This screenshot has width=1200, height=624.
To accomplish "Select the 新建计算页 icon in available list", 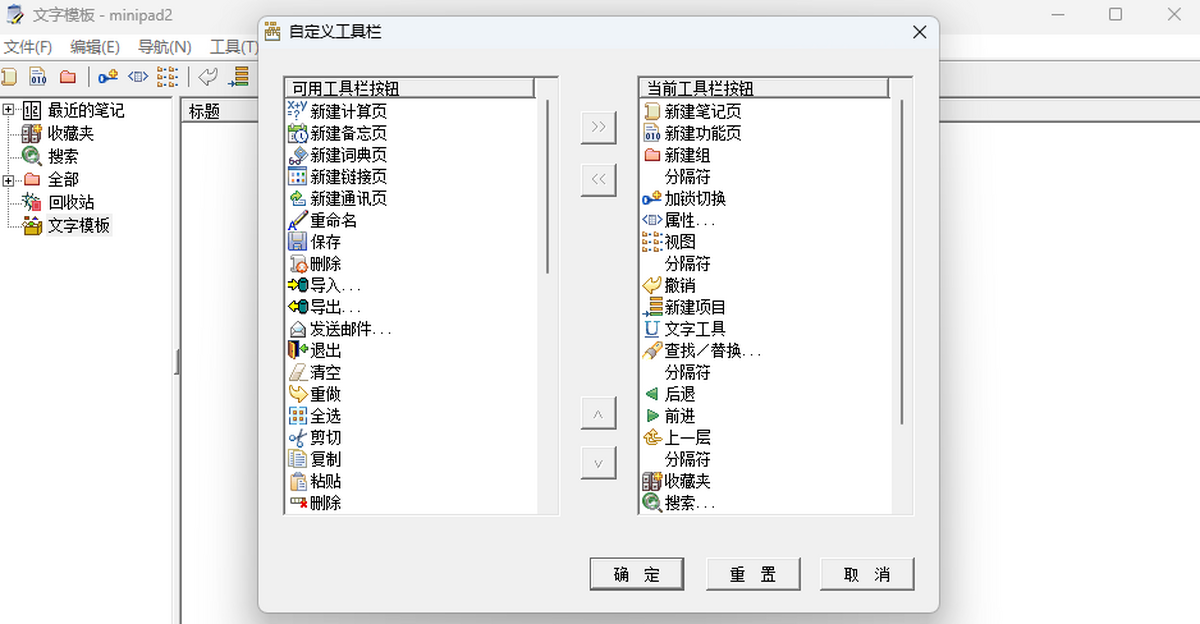I will pyautogui.click(x=297, y=111).
